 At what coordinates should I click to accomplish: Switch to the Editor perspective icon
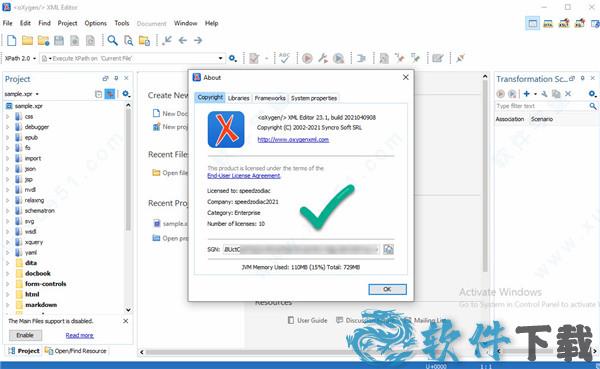tap(532, 23)
